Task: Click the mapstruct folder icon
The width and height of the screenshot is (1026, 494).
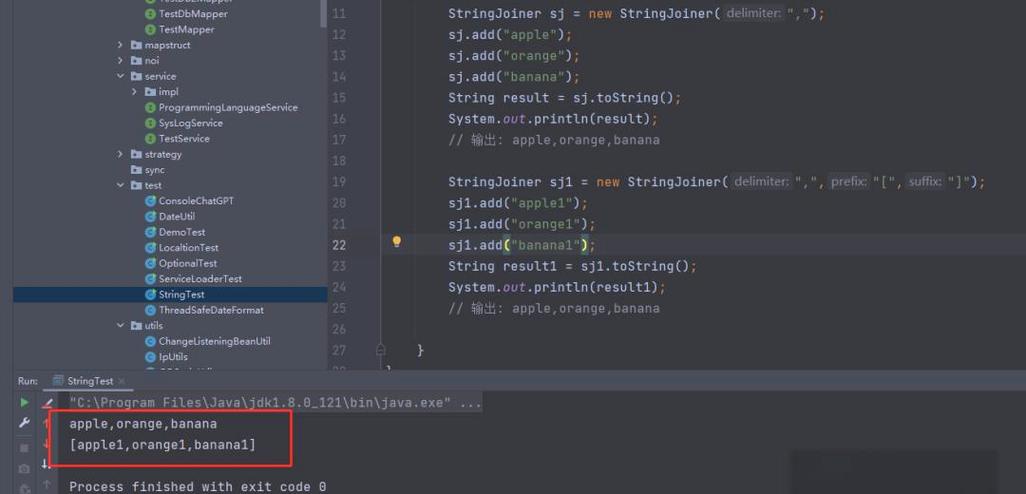Action: [x=136, y=45]
